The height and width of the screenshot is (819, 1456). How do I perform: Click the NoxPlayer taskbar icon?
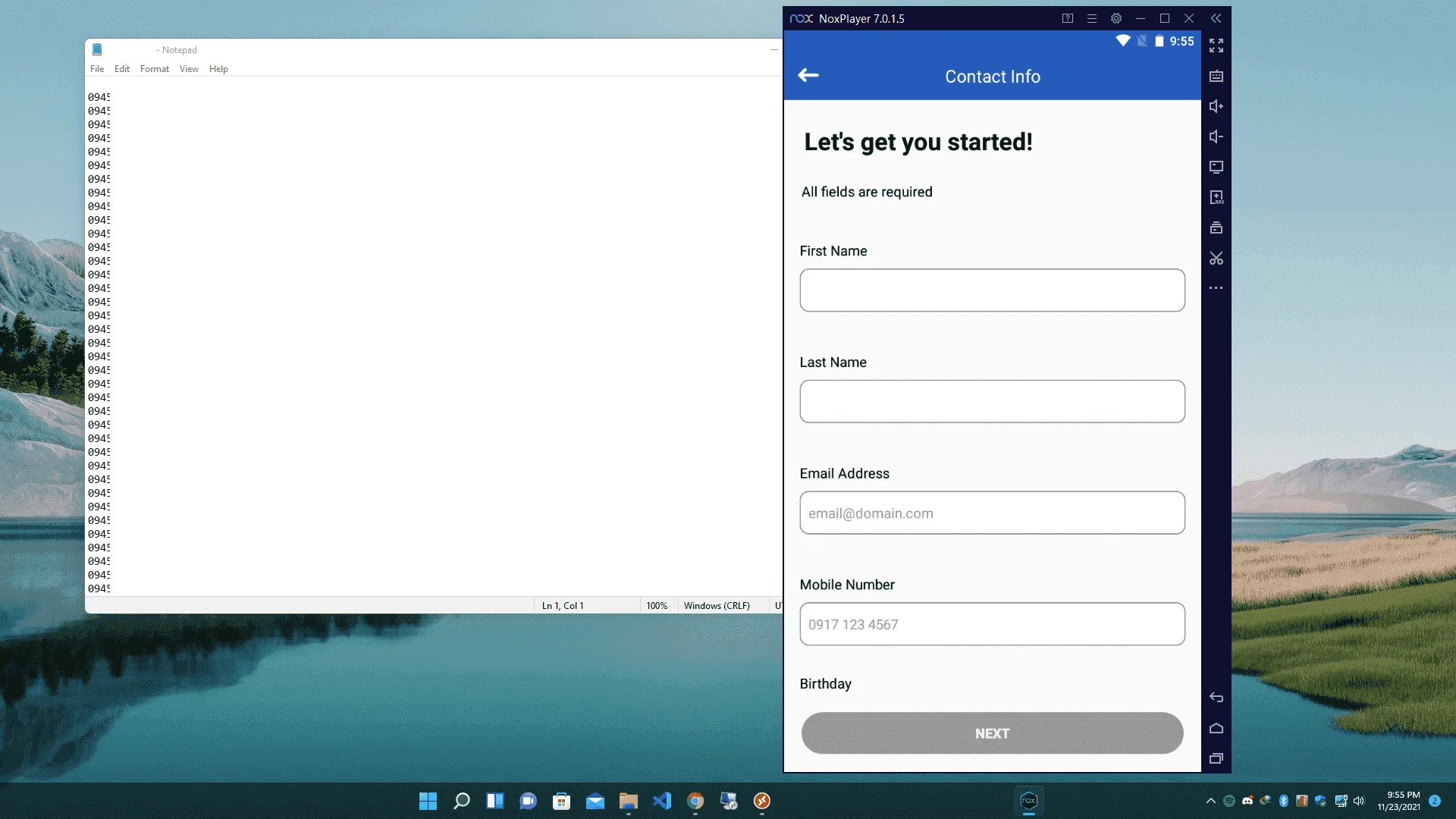[1029, 801]
